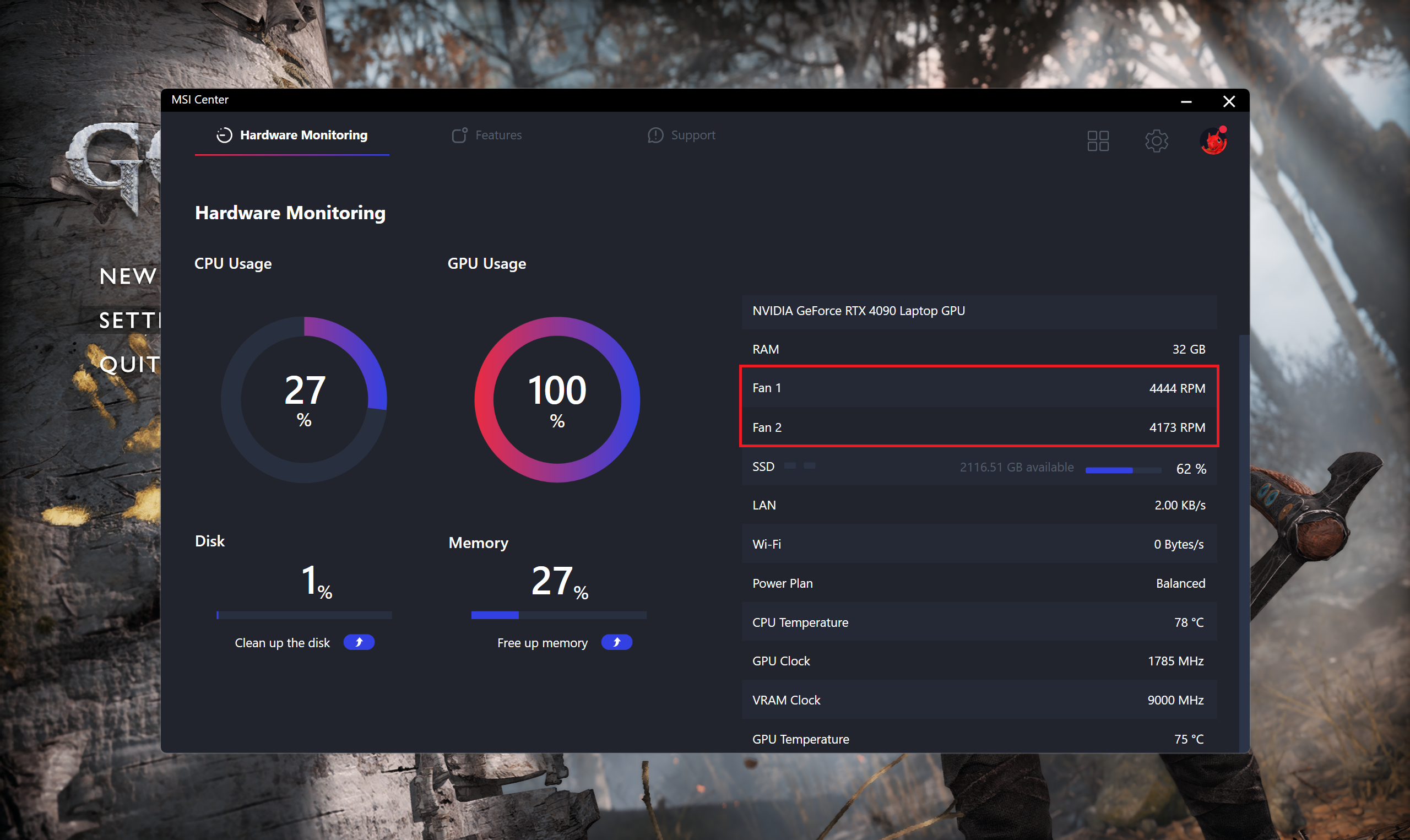Select the CPU Temperature 78 °C row

(x=979, y=622)
